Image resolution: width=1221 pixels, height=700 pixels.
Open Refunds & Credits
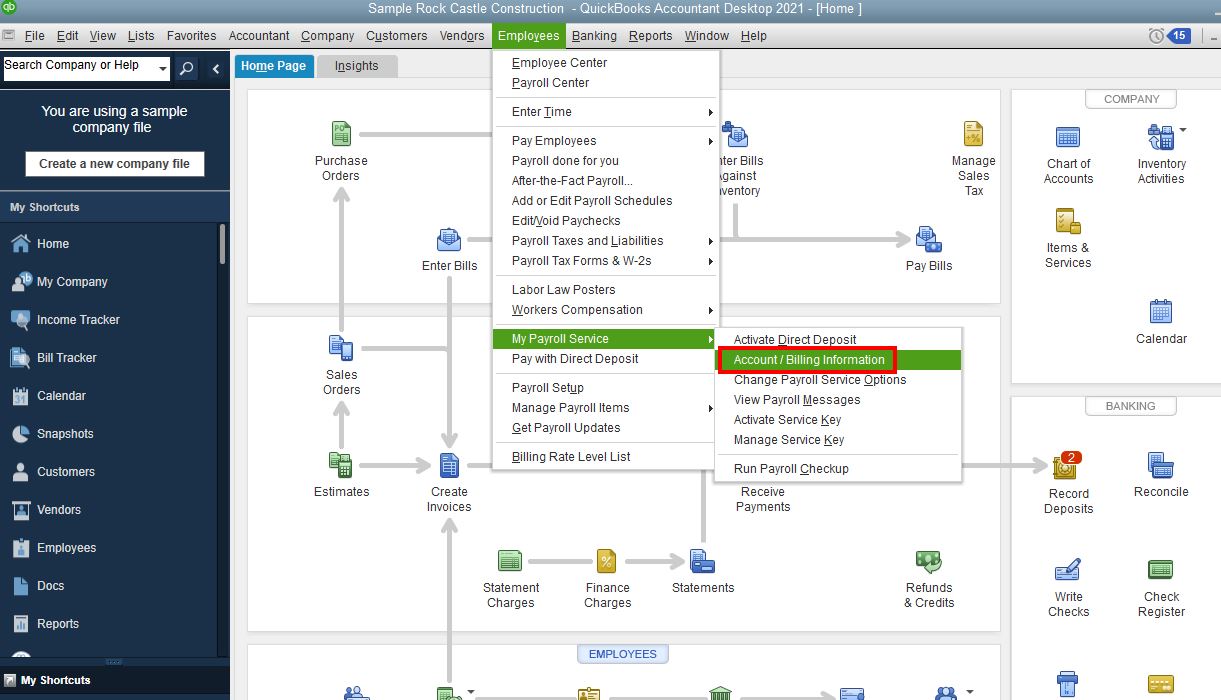929,561
